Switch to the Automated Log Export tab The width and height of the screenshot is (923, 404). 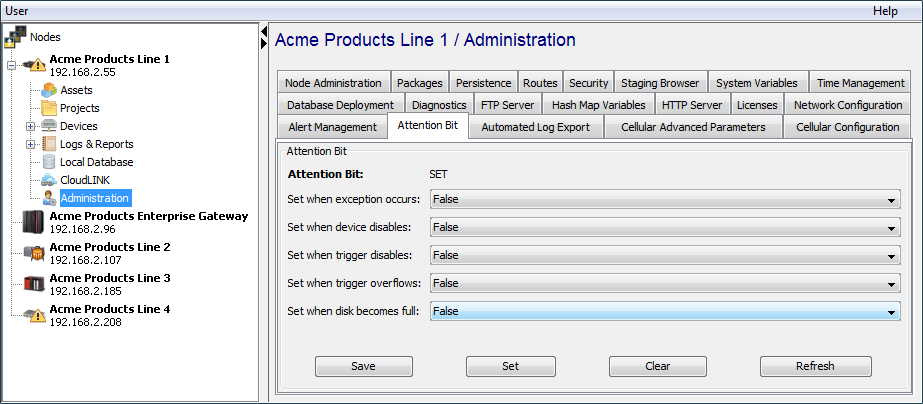pyautogui.click(x=536, y=127)
